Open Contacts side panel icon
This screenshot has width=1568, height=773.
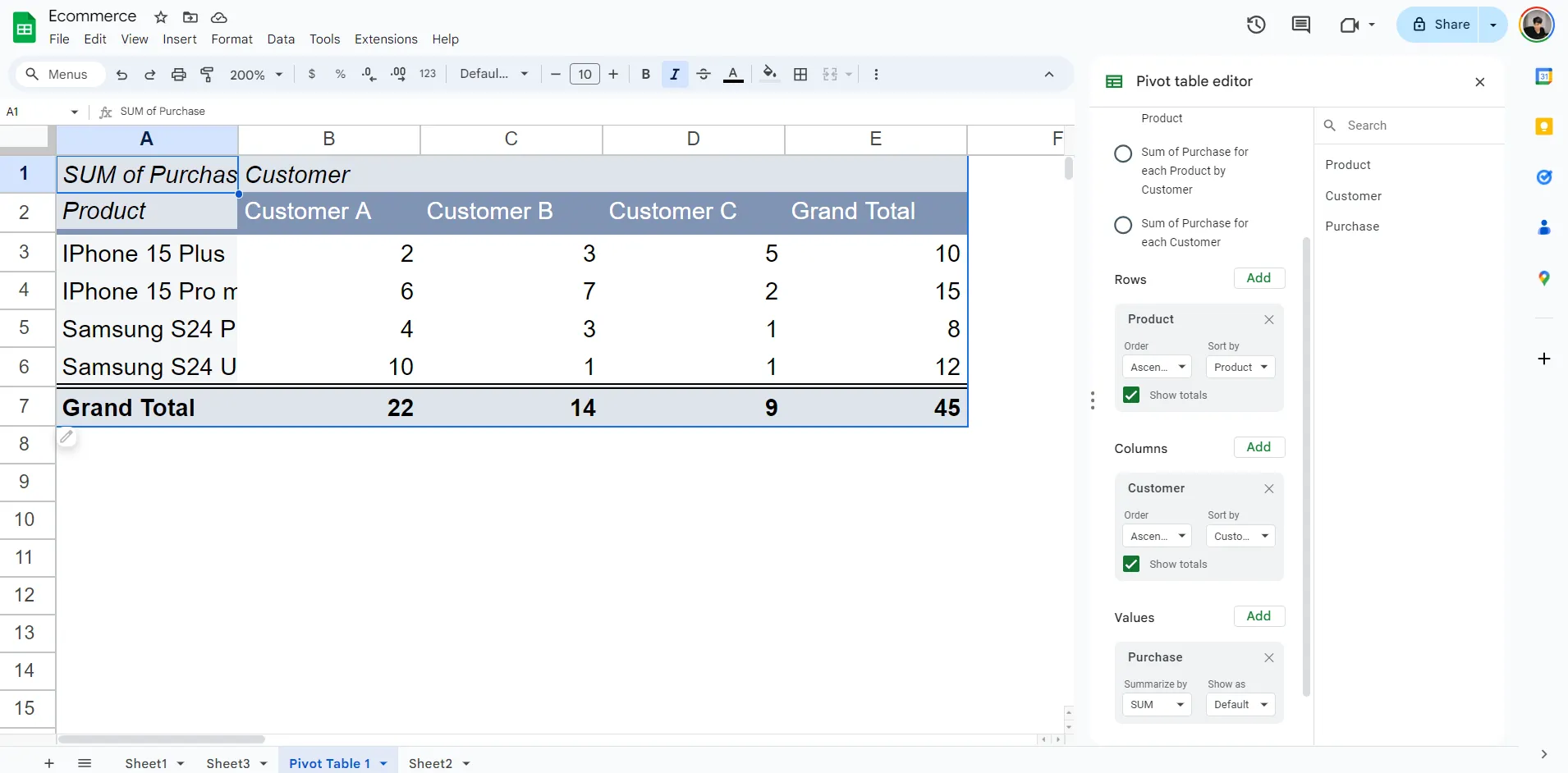coord(1544,227)
